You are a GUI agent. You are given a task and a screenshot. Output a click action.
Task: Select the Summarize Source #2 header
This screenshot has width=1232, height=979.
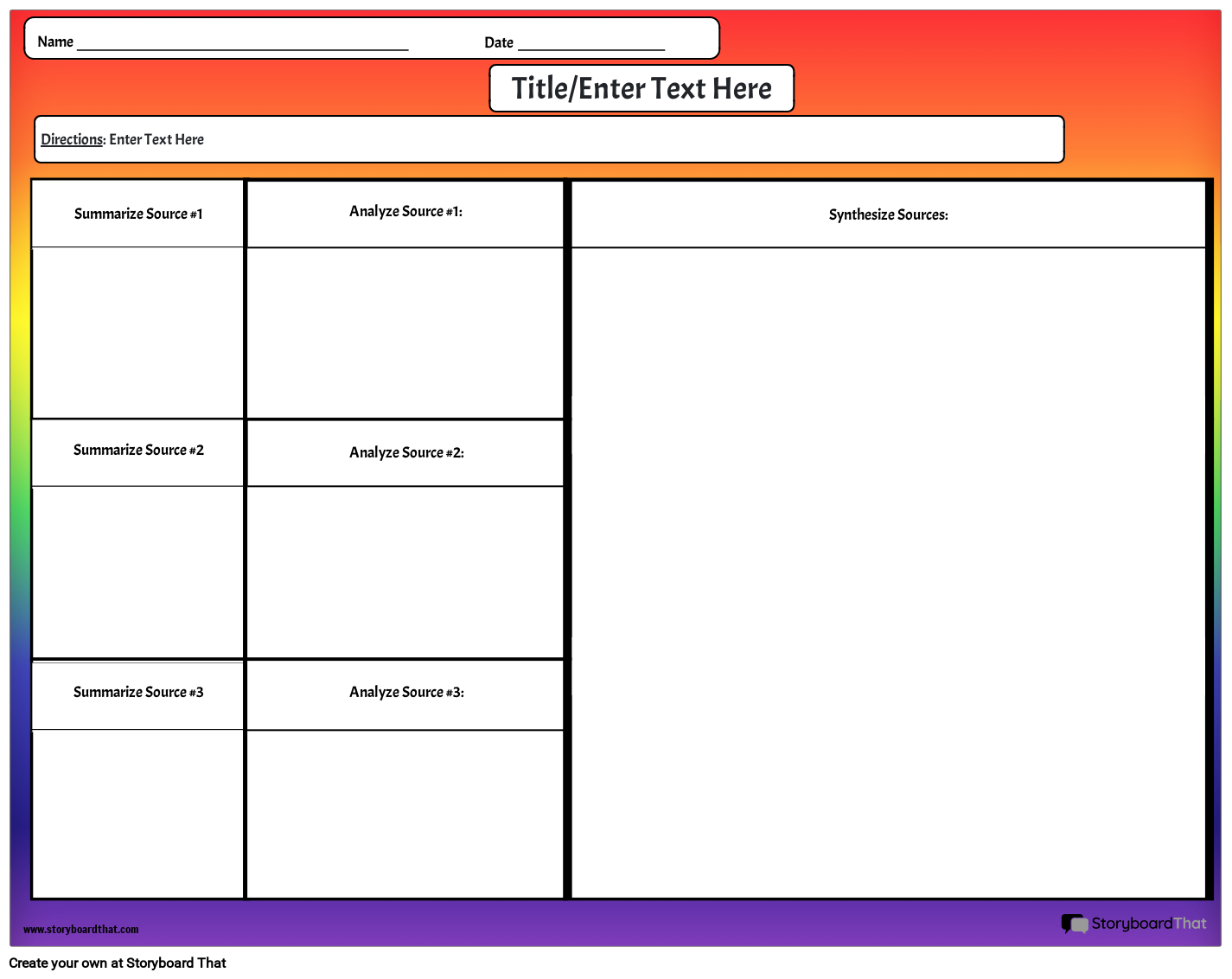click(138, 451)
